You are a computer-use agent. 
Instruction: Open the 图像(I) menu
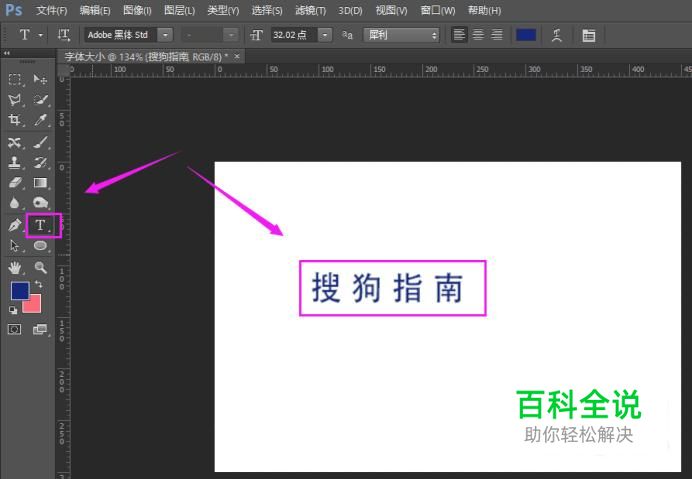[137, 10]
